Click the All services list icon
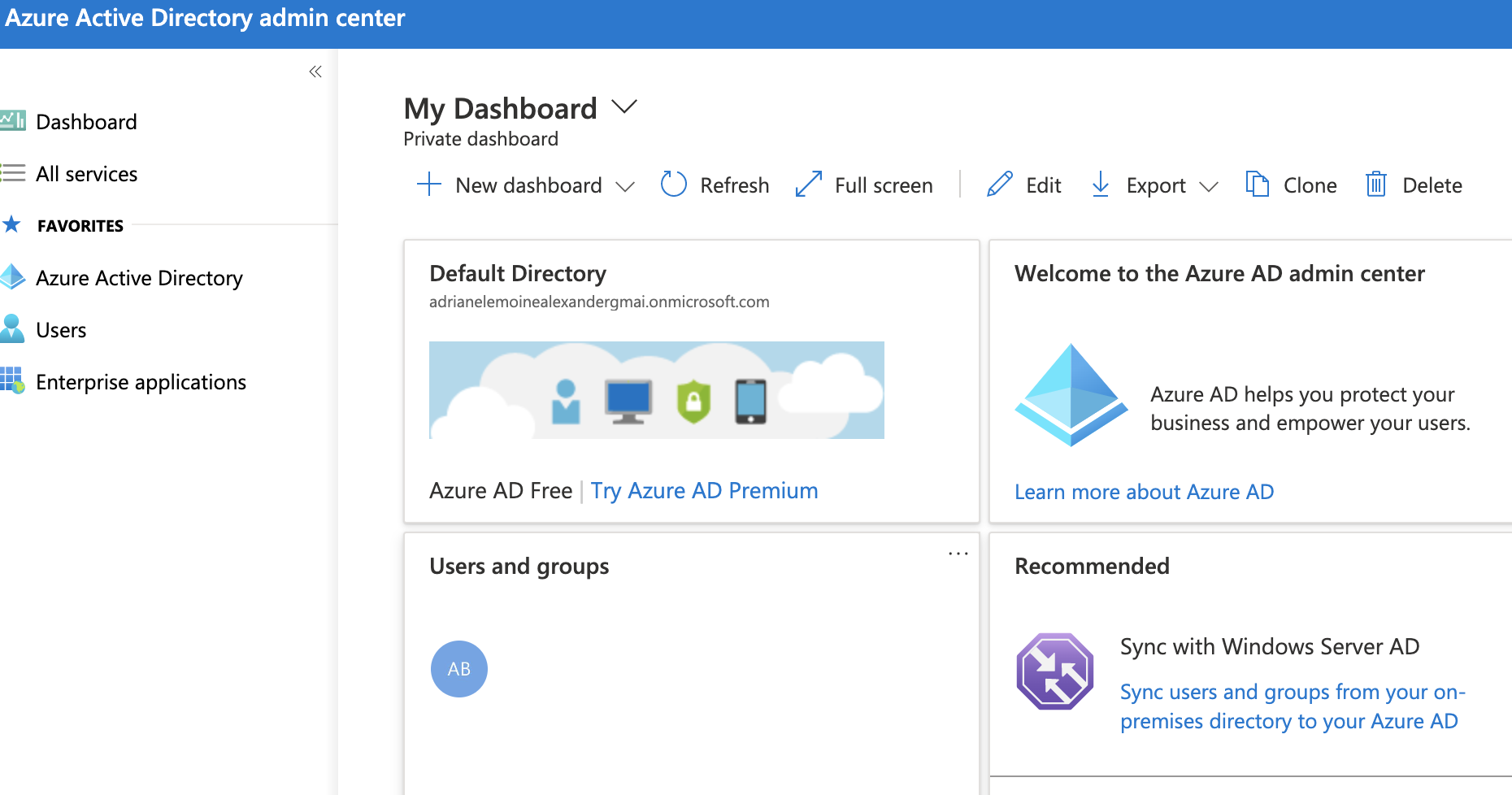 (x=12, y=172)
